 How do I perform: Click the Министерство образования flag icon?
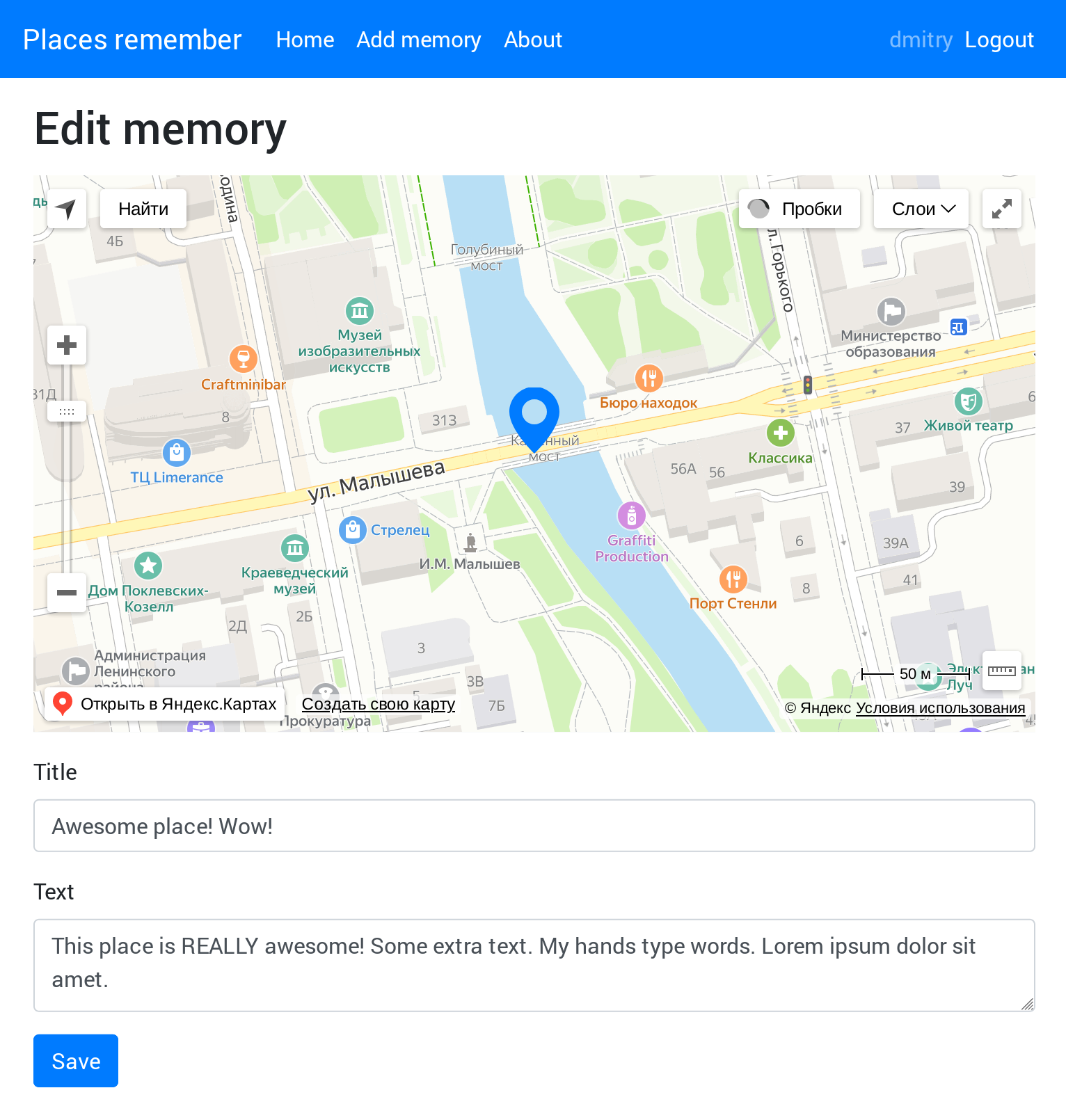[x=891, y=312]
